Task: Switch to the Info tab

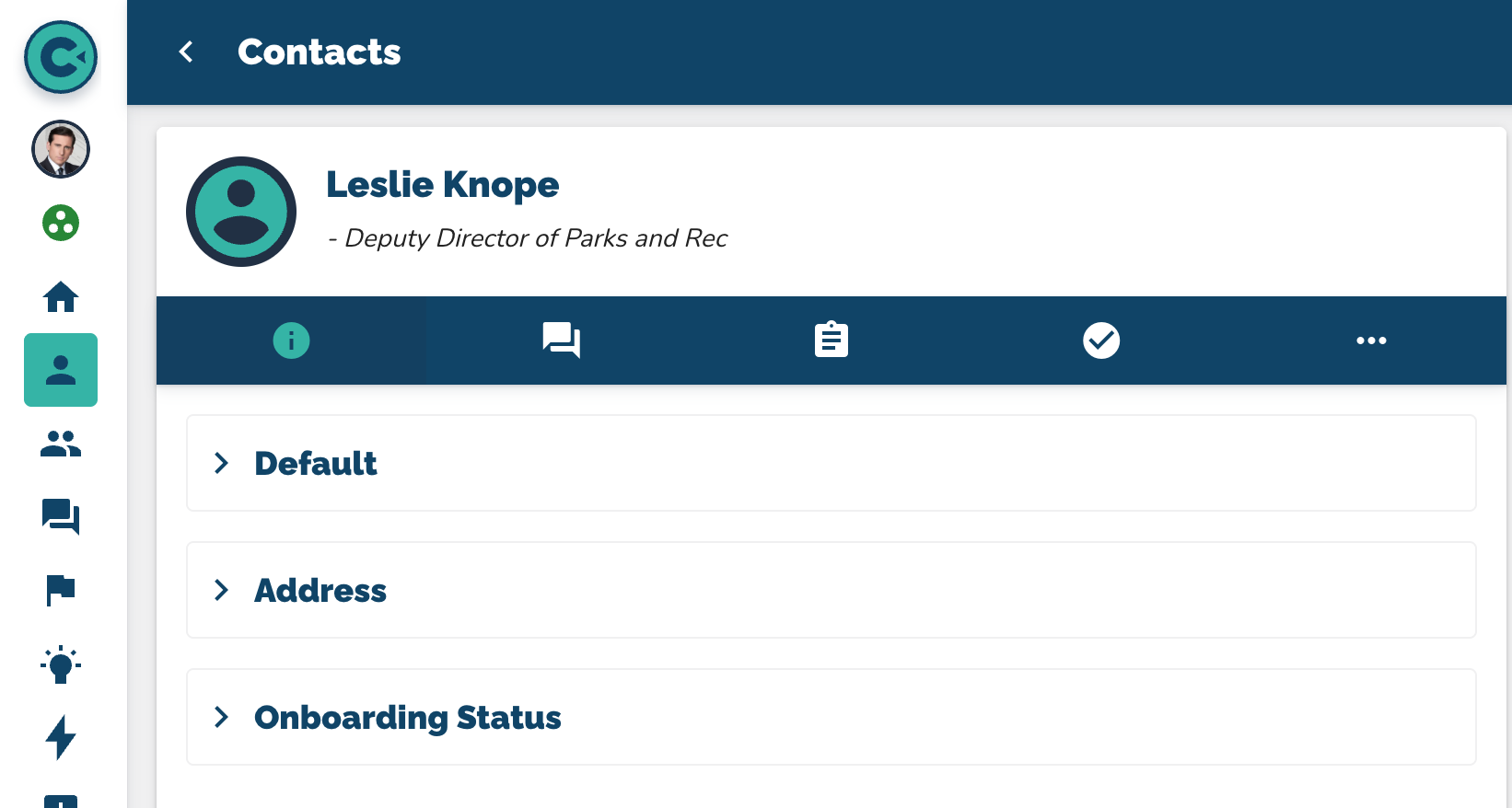Action: pos(291,341)
